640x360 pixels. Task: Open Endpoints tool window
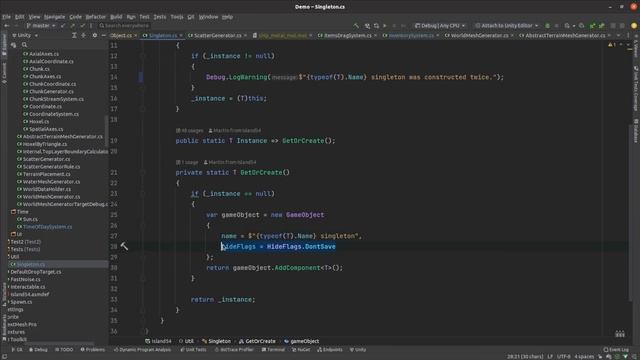330,350
